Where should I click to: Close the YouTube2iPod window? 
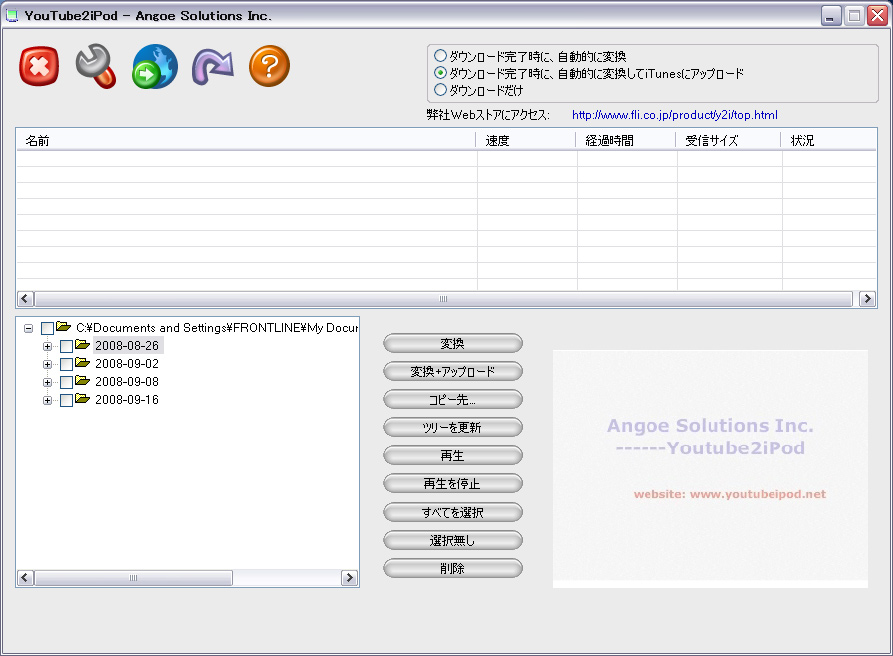pyautogui.click(x=877, y=16)
